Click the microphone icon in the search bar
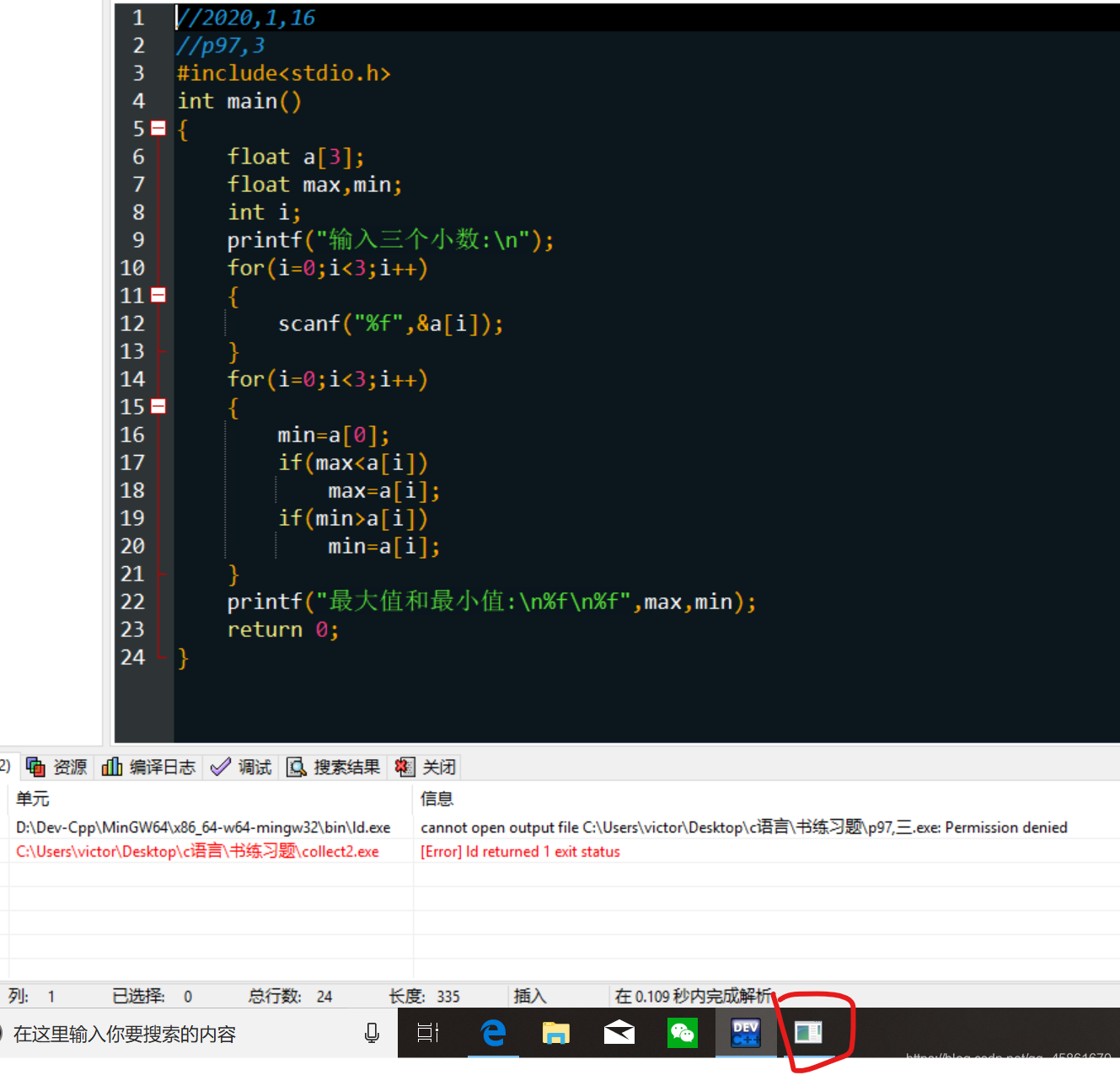Image resolution: width=1120 pixels, height=1075 pixels. click(x=372, y=1034)
